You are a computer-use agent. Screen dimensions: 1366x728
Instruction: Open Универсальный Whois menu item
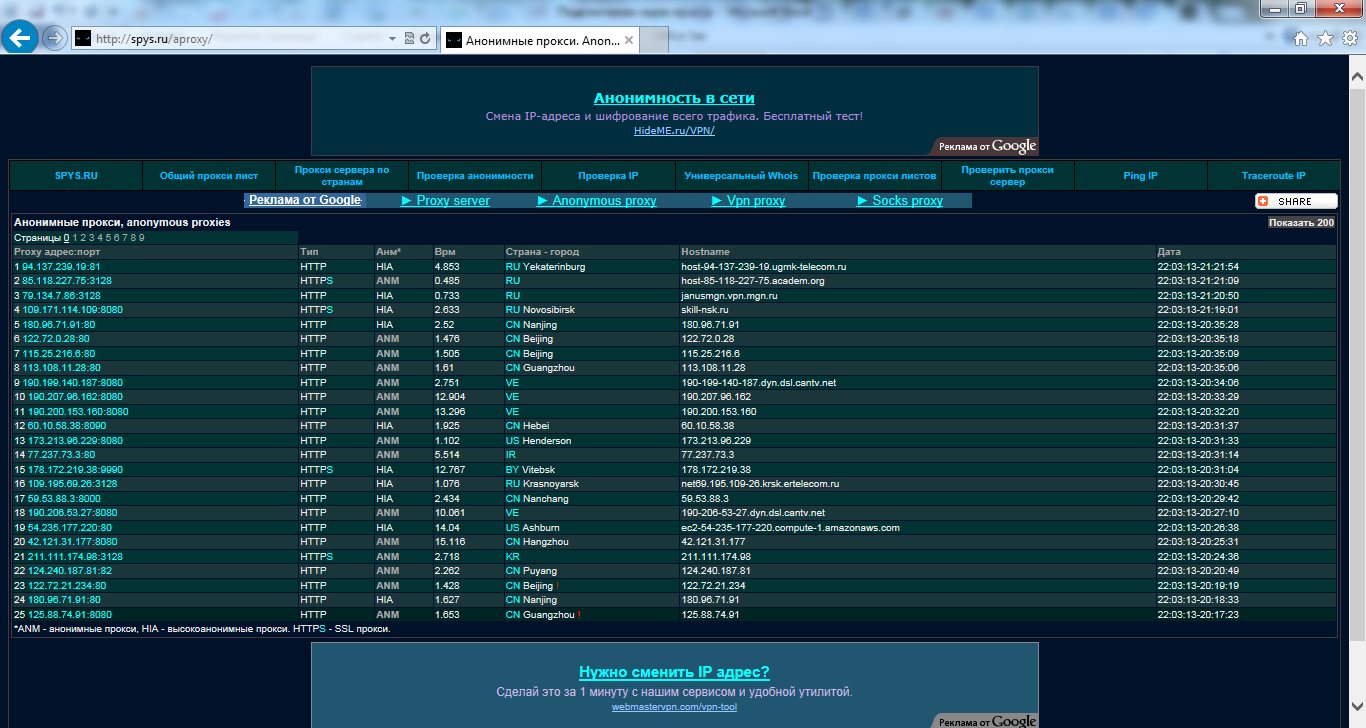click(741, 176)
